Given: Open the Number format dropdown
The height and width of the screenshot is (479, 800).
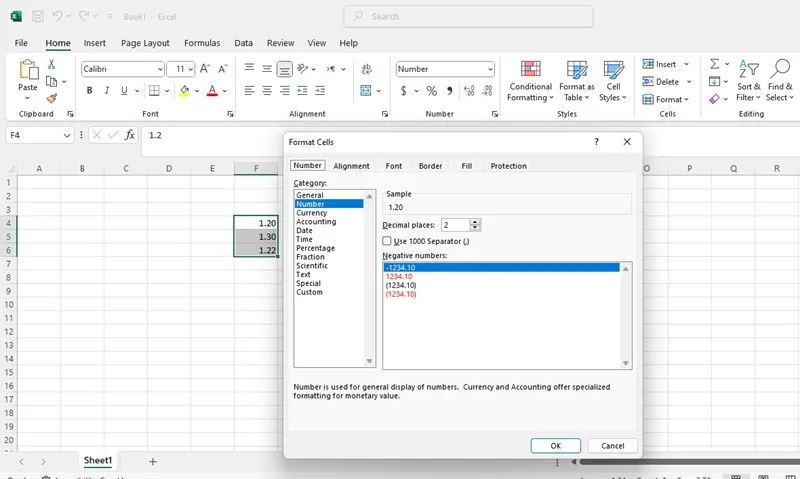Looking at the screenshot, I should [490, 69].
